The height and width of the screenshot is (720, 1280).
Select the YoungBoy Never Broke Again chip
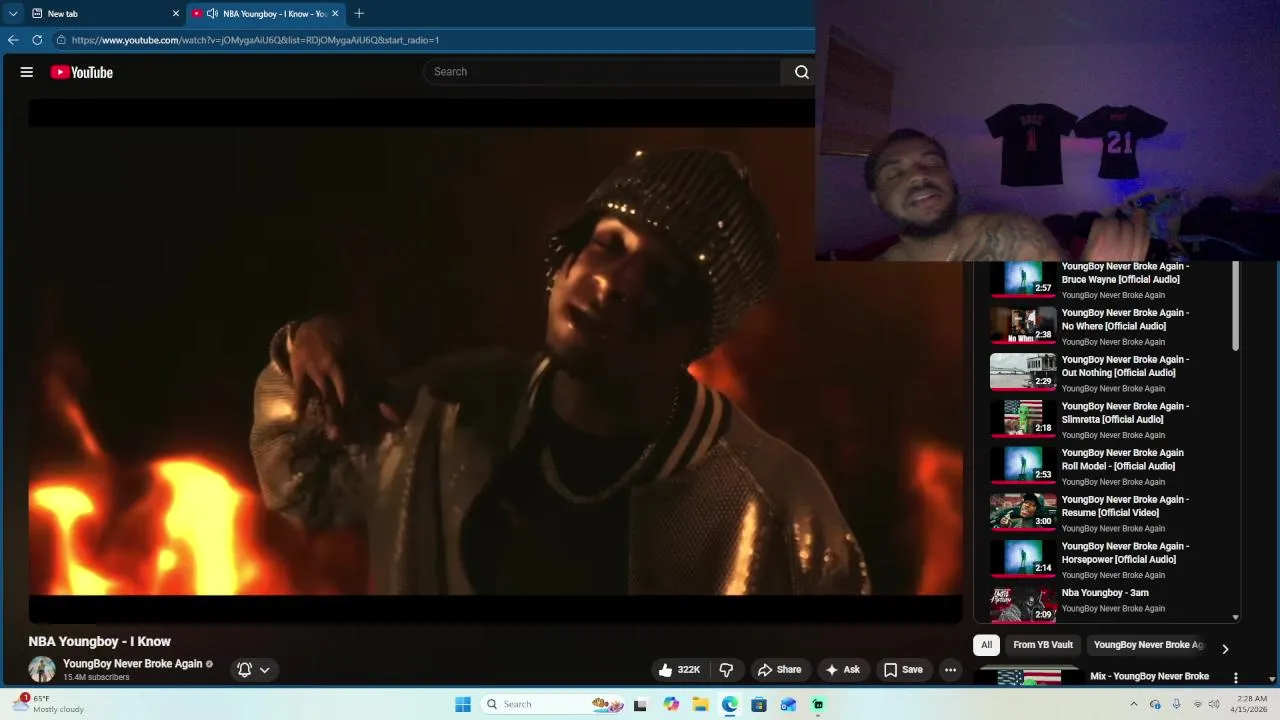(1149, 645)
